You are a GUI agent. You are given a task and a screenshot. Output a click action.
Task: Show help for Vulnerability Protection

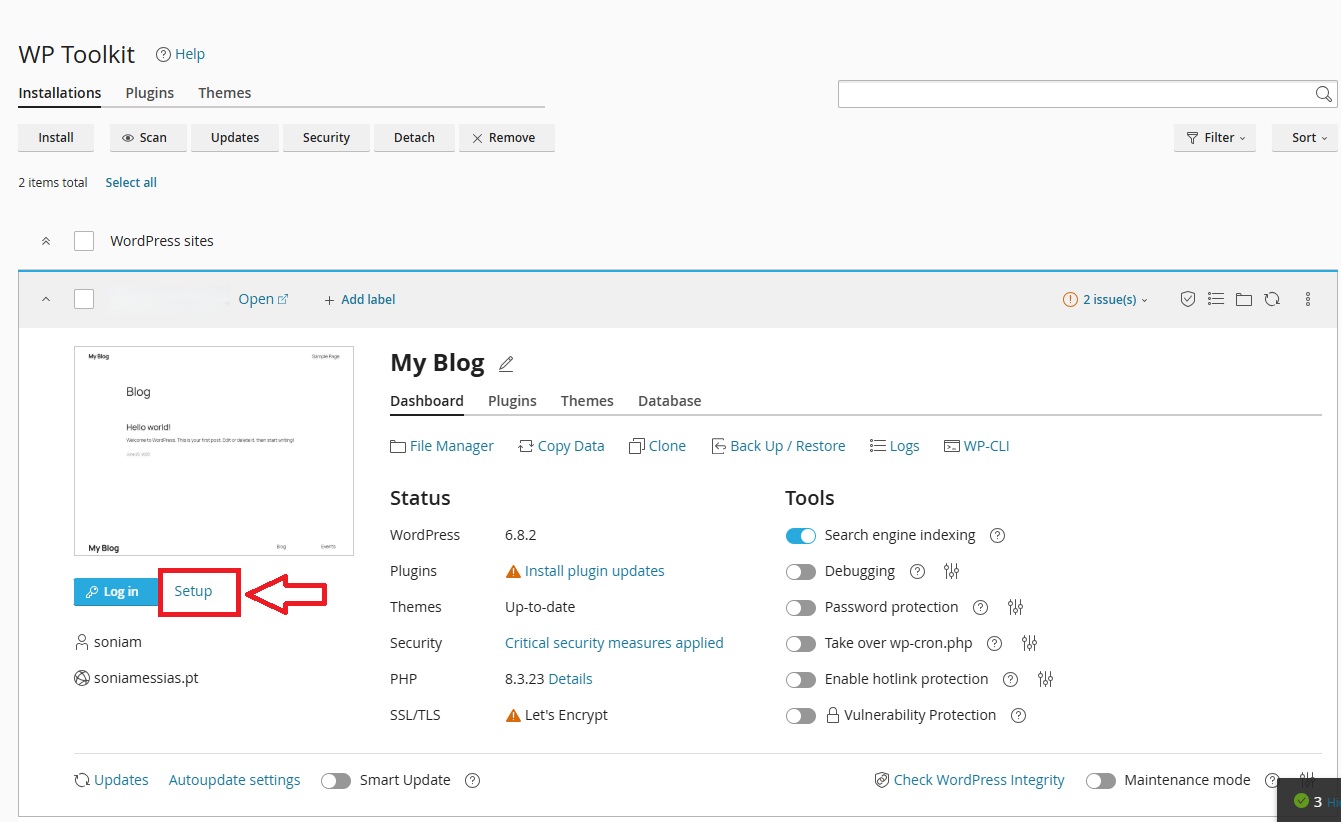(x=1018, y=715)
